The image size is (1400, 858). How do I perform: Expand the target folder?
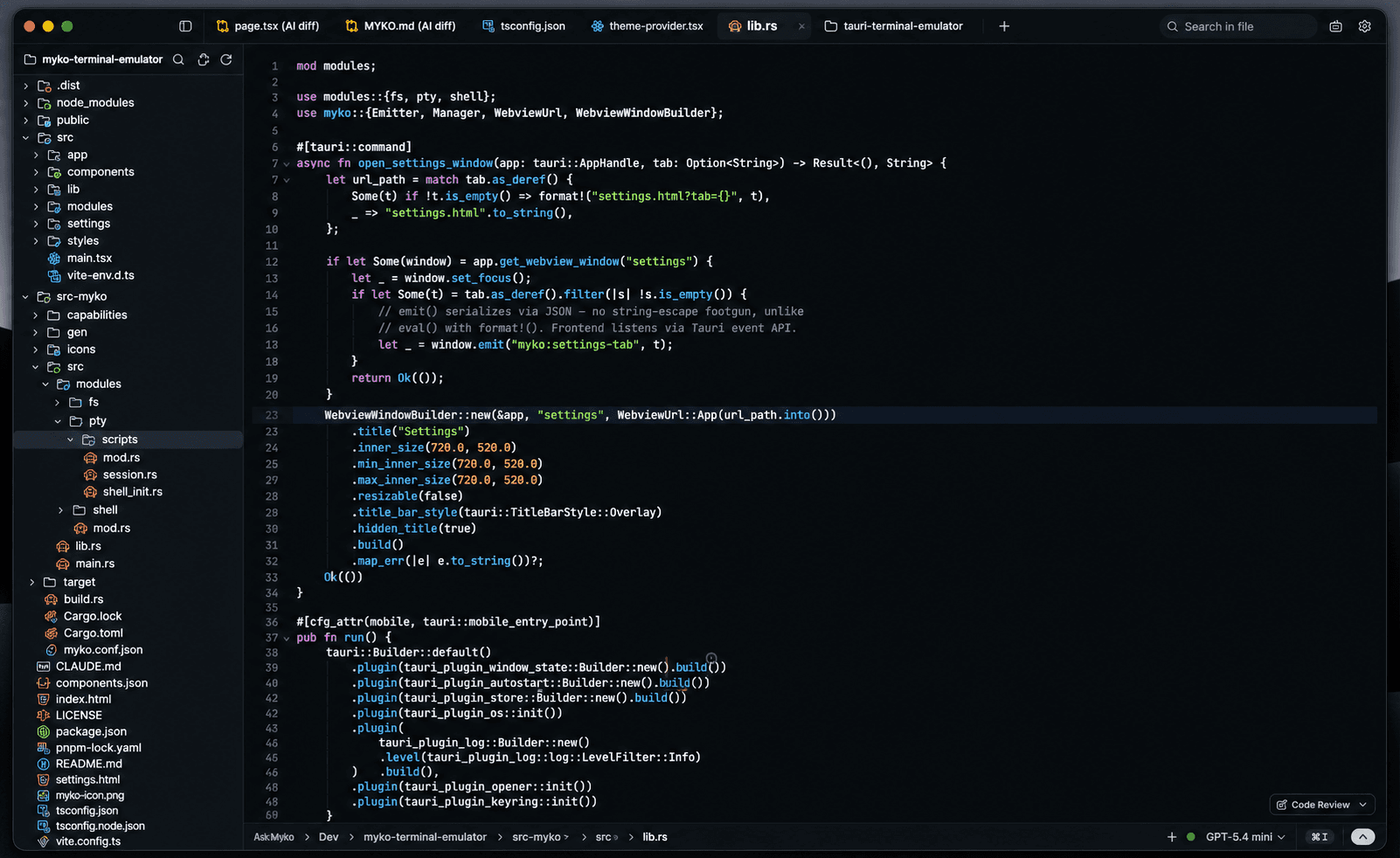click(x=32, y=582)
